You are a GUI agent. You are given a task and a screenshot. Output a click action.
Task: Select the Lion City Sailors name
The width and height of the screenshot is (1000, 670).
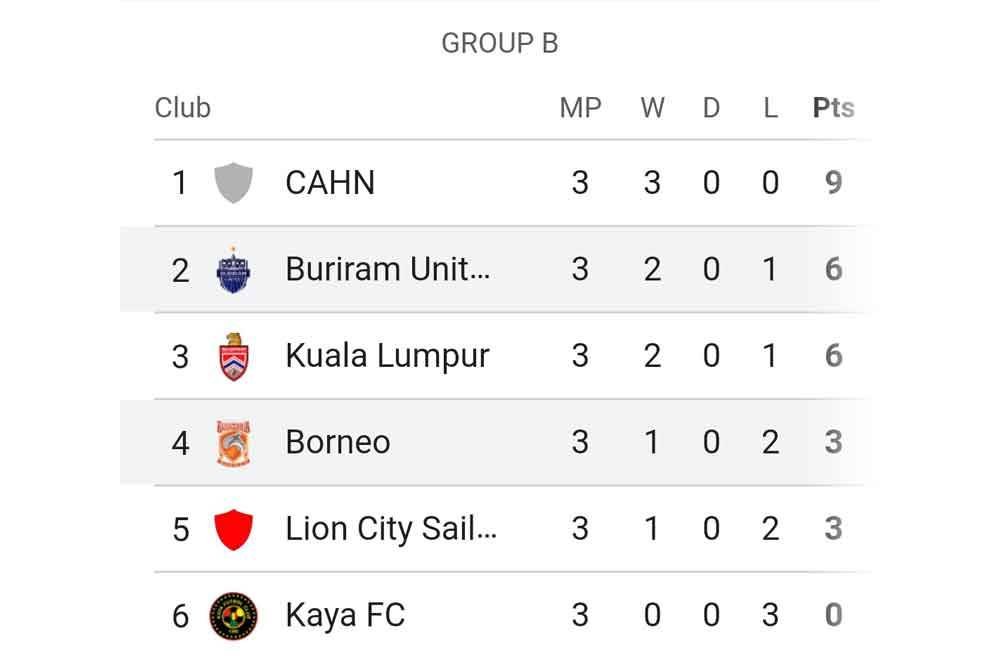[x=391, y=529]
